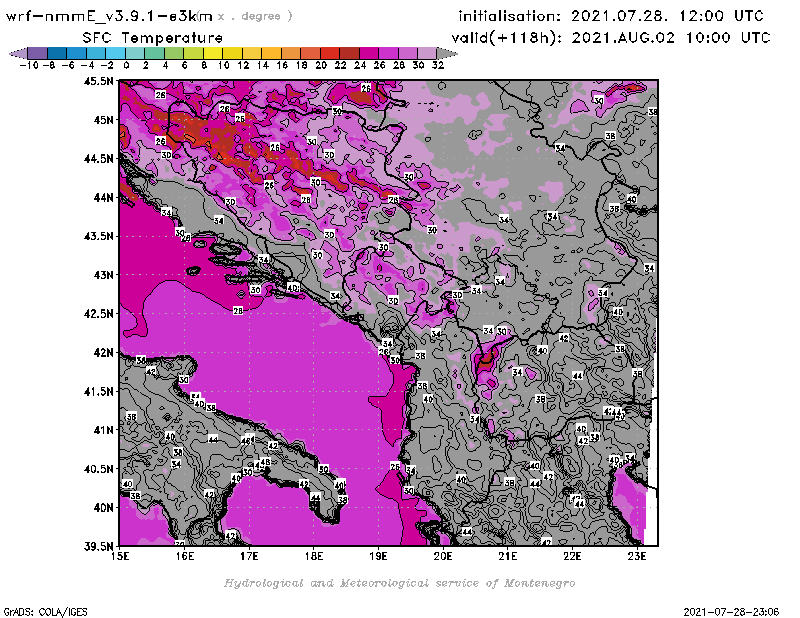This screenshot has height=618, width=800.
Task: Pick the purple swatch between -10 and -8
Action: click(x=38, y=53)
